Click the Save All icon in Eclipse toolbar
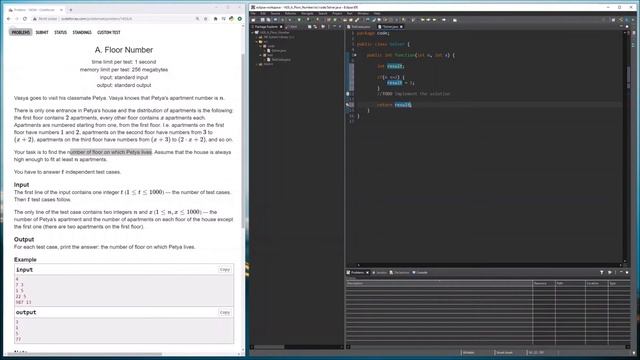This screenshot has height=360, width=640. click(x=267, y=20)
